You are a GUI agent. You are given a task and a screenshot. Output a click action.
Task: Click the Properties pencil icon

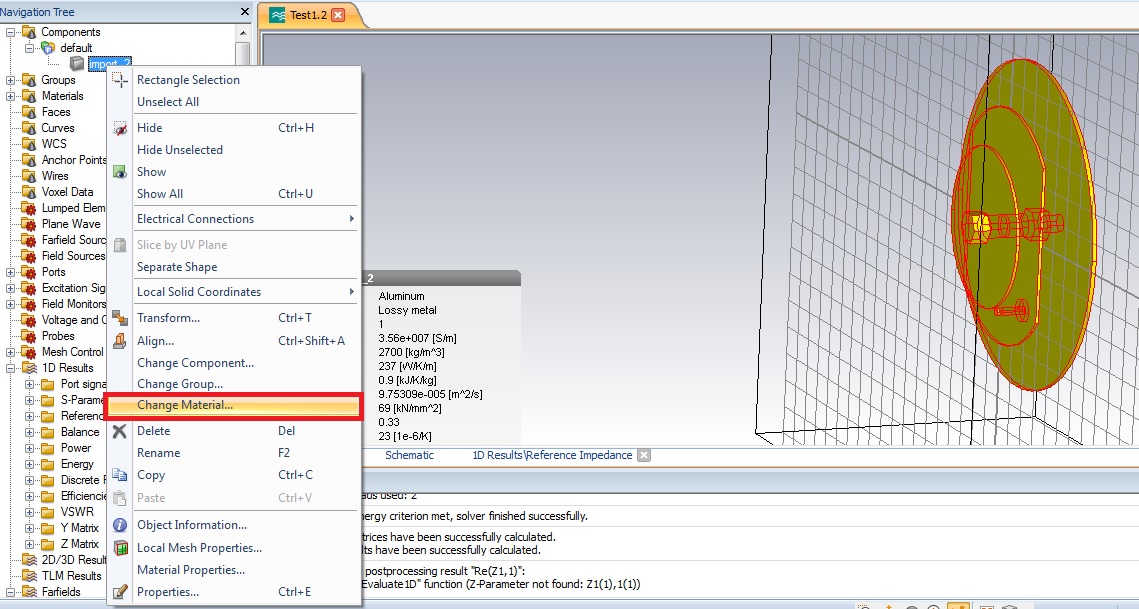(120, 592)
